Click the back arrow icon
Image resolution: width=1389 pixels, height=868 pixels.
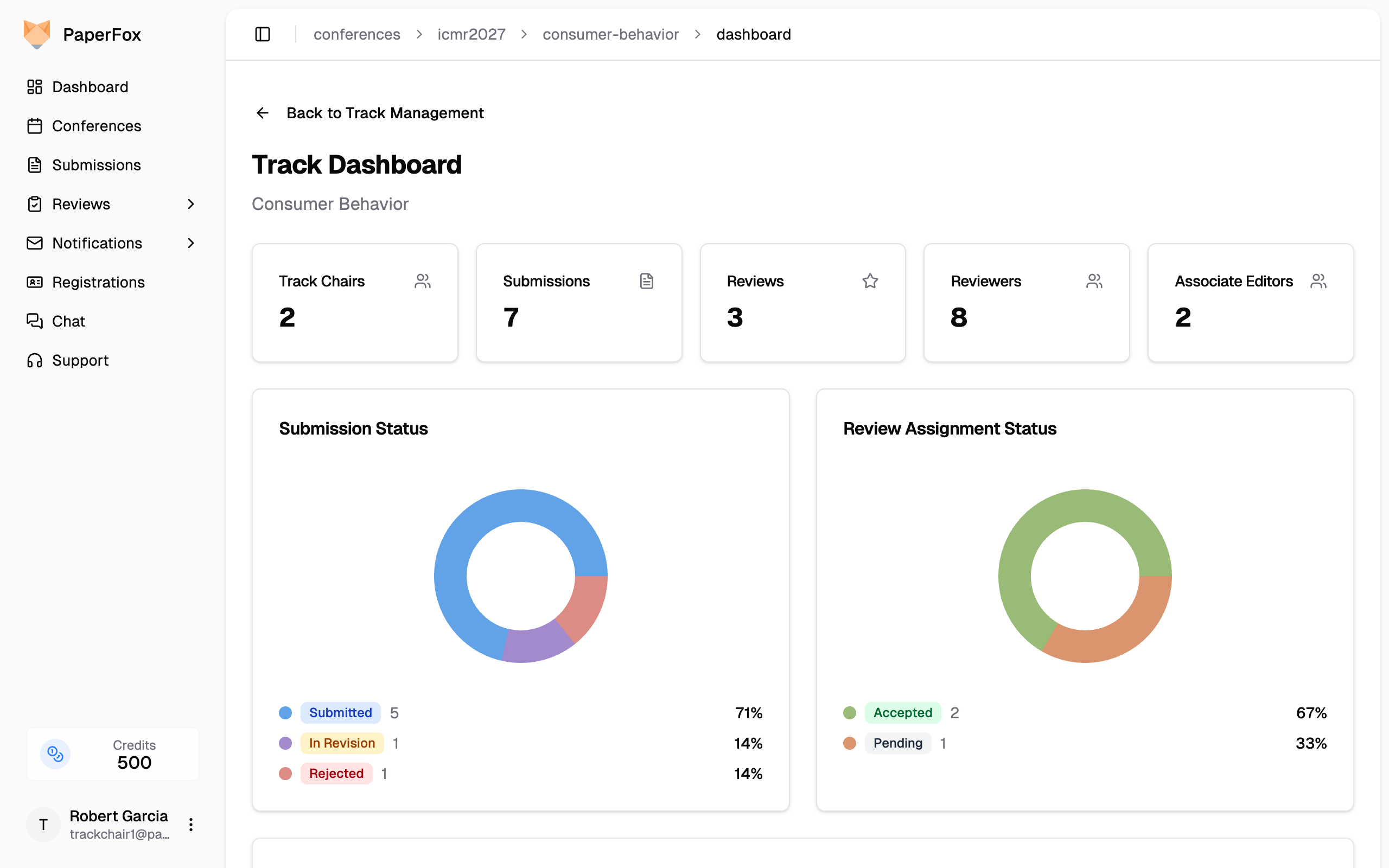(x=262, y=113)
